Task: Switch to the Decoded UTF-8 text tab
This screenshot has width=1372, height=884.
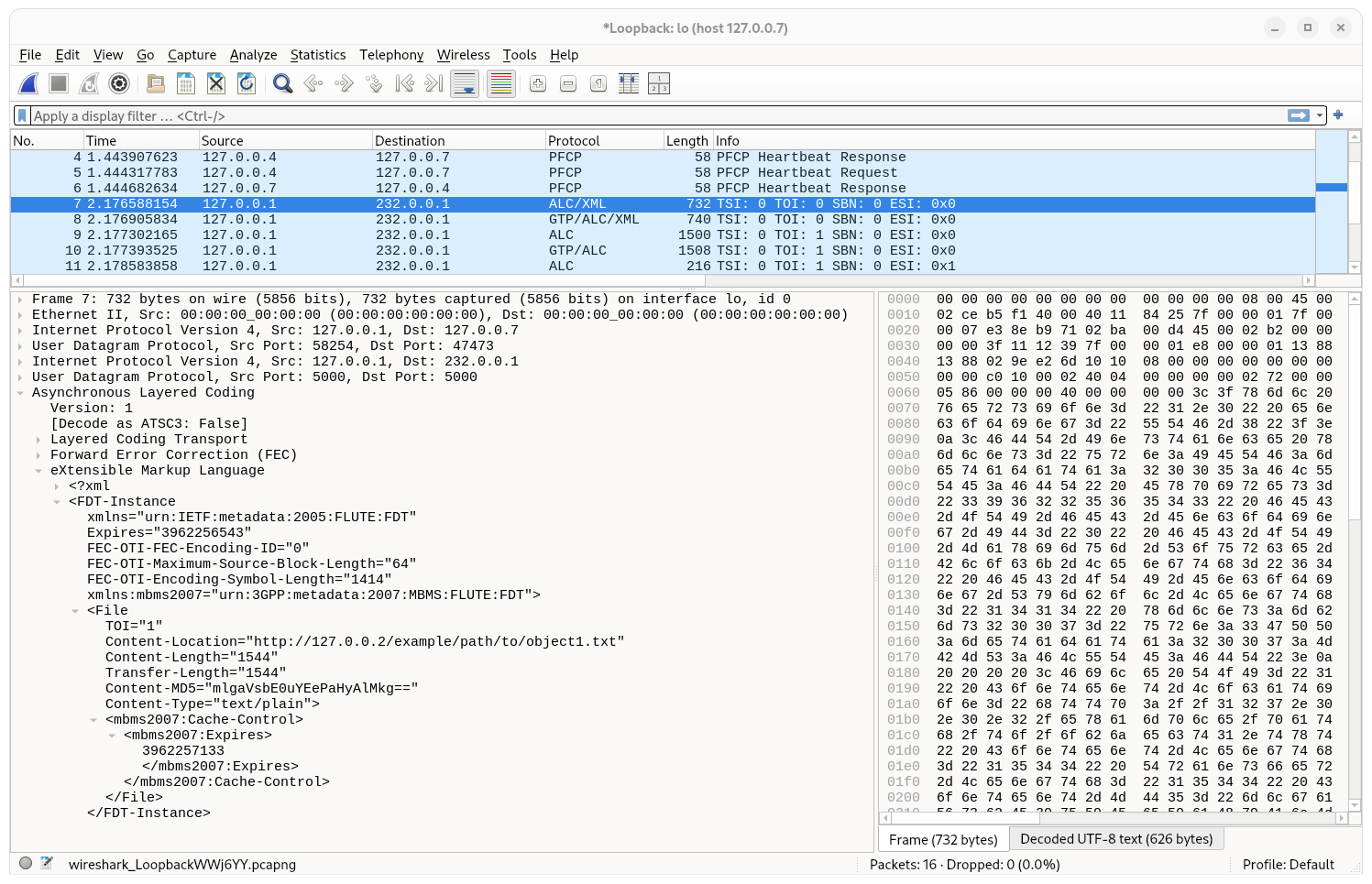Action: (x=1117, y=838)
